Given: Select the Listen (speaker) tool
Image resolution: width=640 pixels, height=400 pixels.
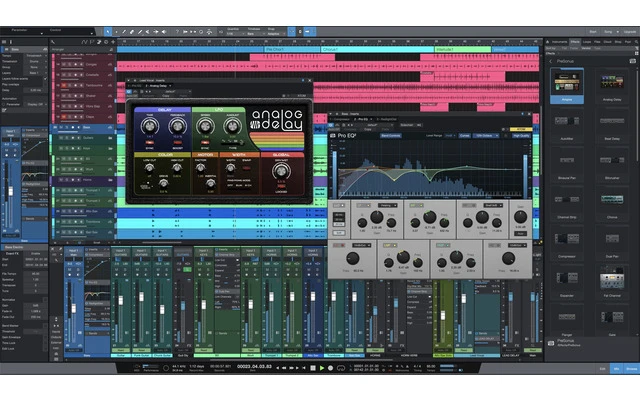Looking at the screenshot, I should tap(164, 31).
